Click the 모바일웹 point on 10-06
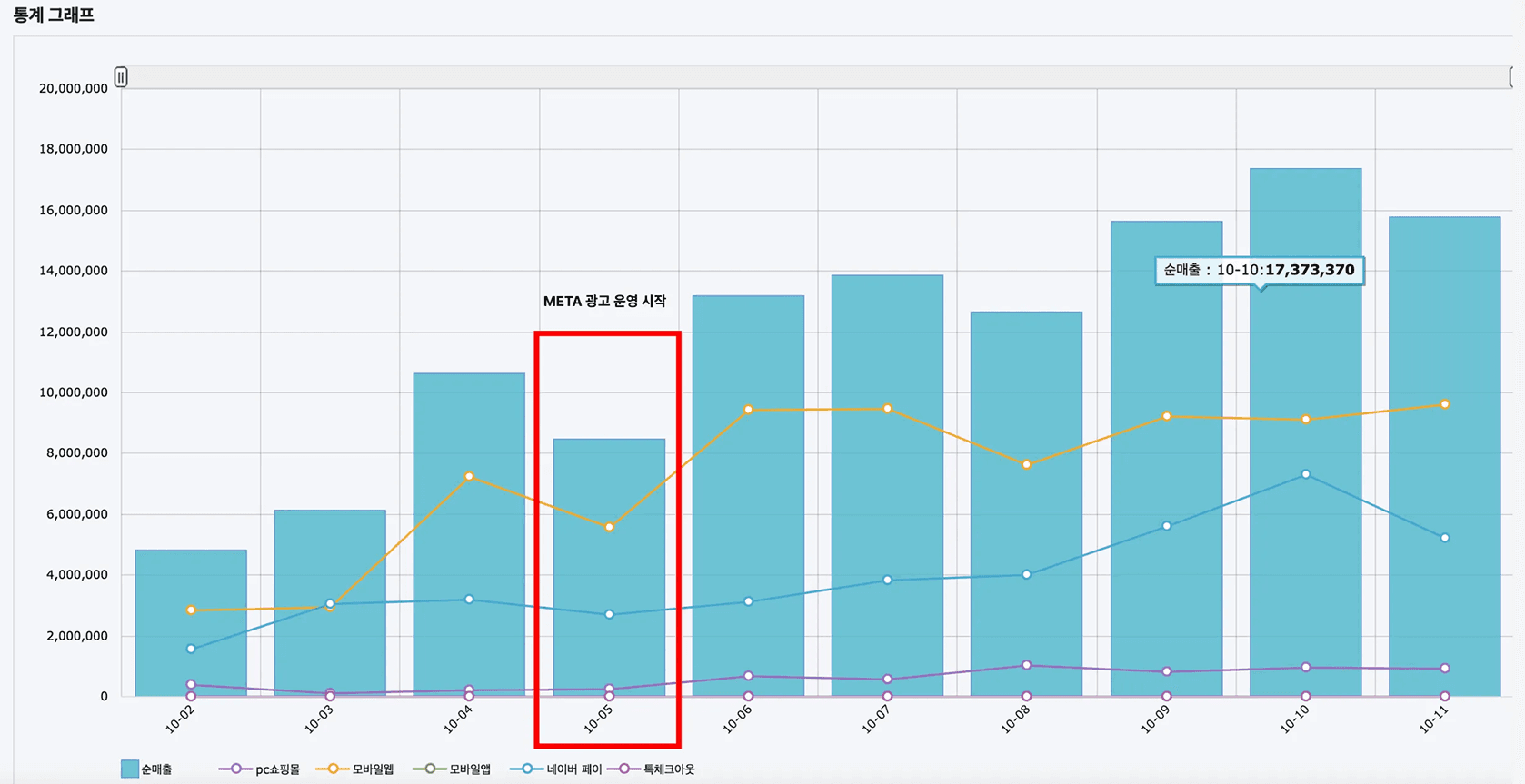The width and height of the screenshot is (1525, 784). [x=748, y=410]
